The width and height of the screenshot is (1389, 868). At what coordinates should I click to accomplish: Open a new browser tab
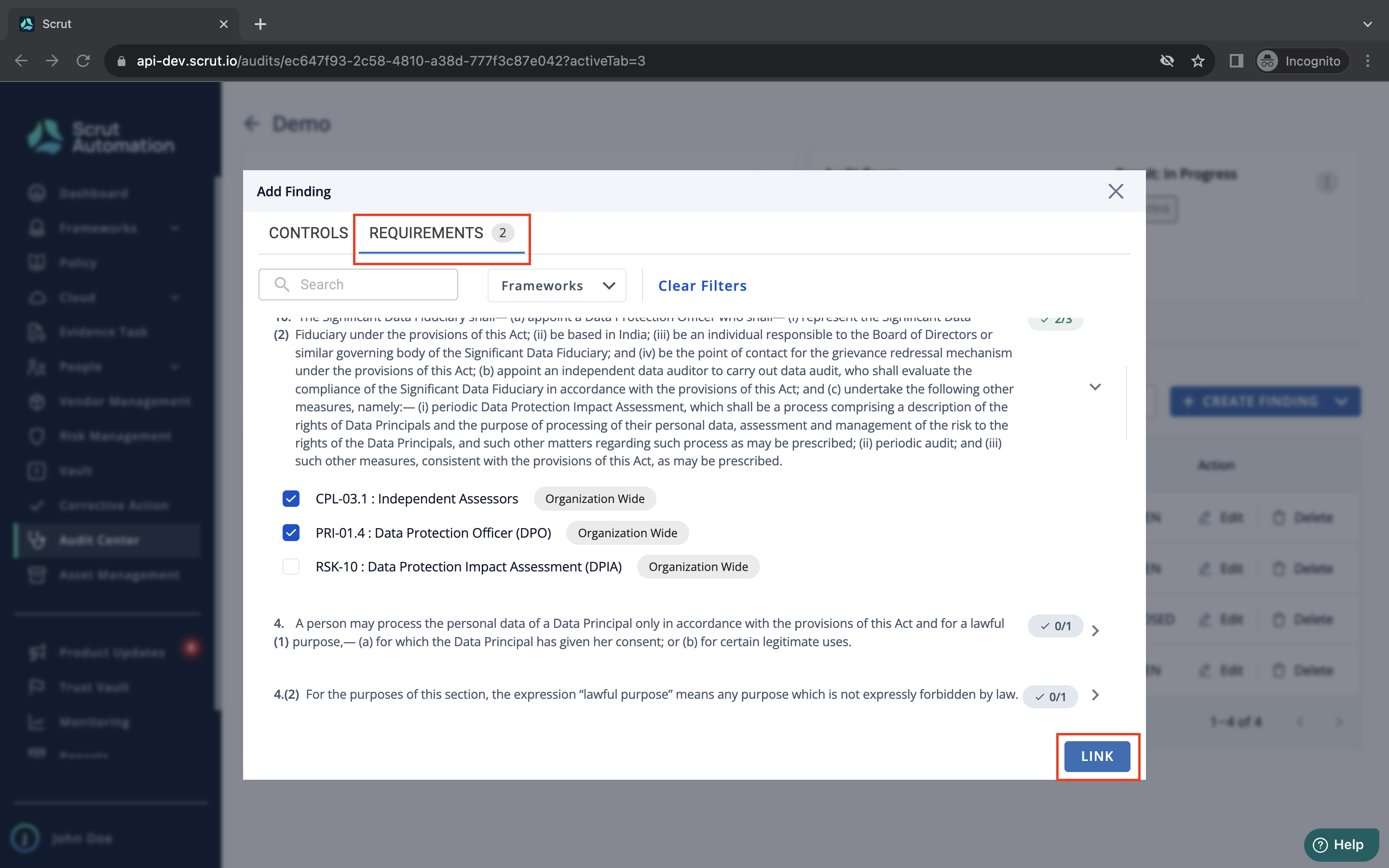tap(260, 24)
